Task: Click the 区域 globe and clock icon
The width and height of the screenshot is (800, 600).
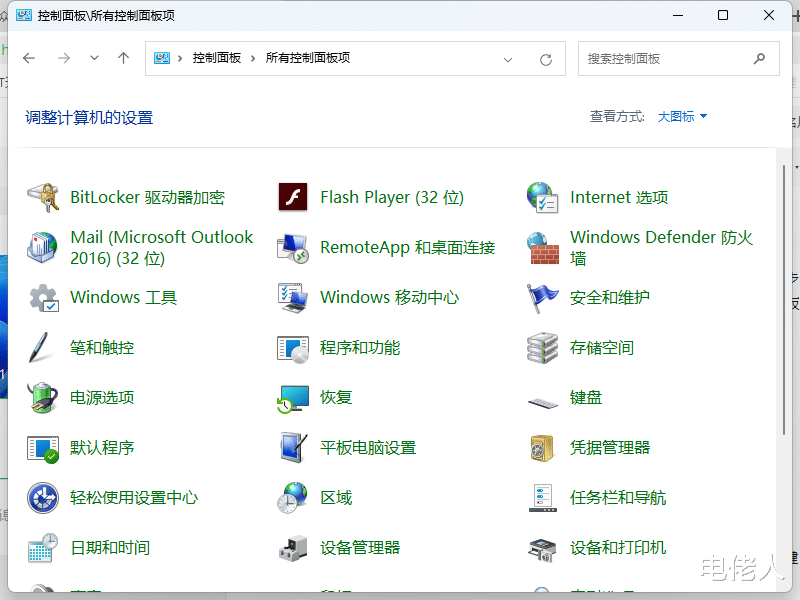Action: pos(293,497)
